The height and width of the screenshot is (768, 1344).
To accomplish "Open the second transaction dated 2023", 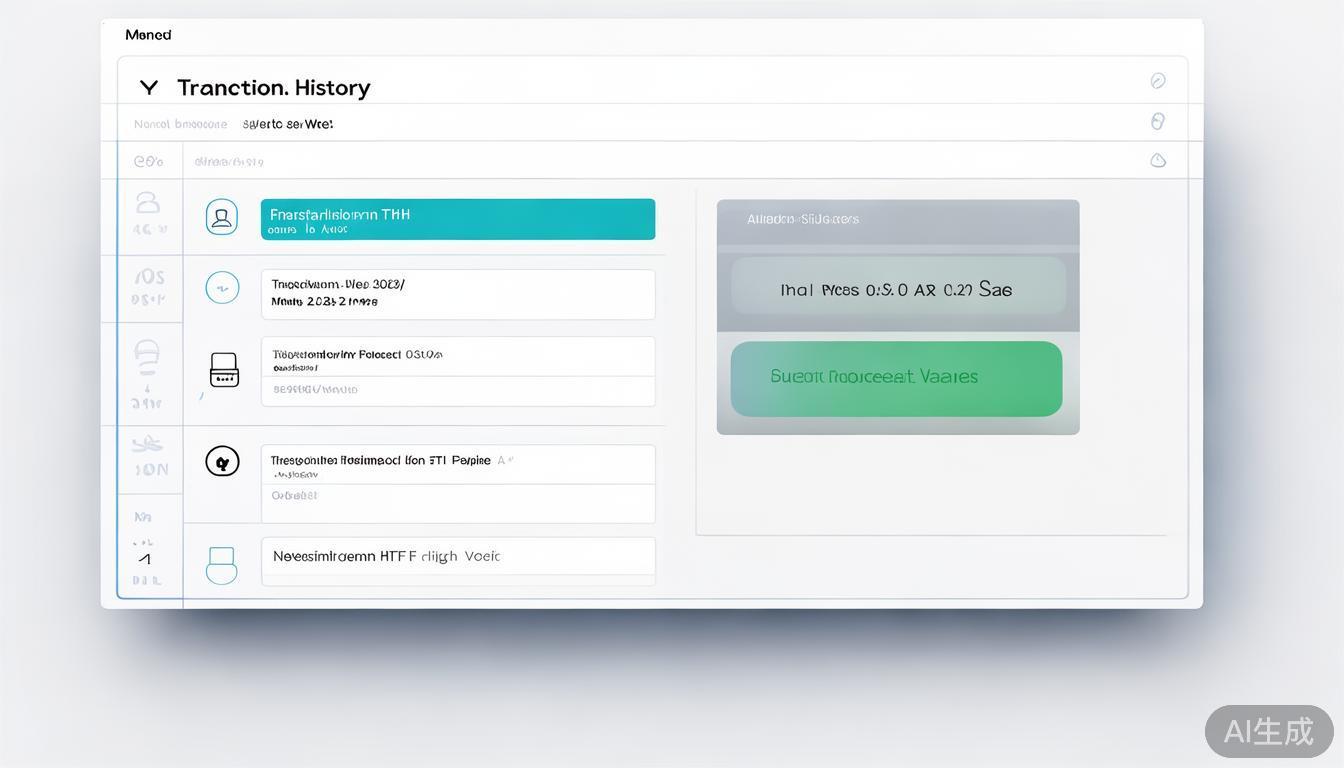I will [x=458, y=294].
